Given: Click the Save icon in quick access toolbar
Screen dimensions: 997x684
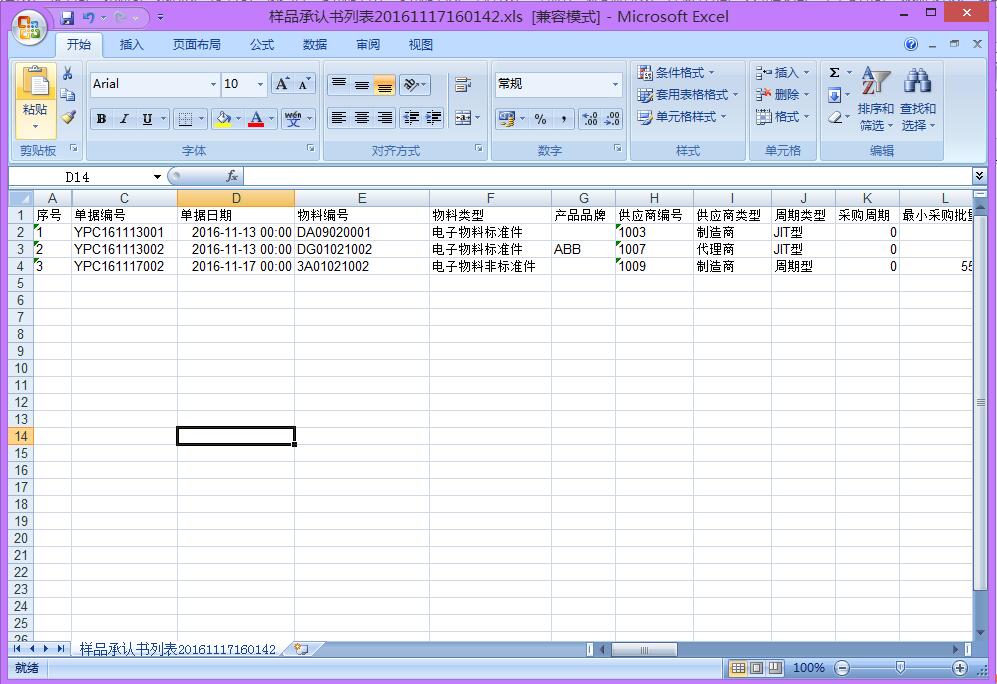Looking at the screenshot, I should coord(67,18).
